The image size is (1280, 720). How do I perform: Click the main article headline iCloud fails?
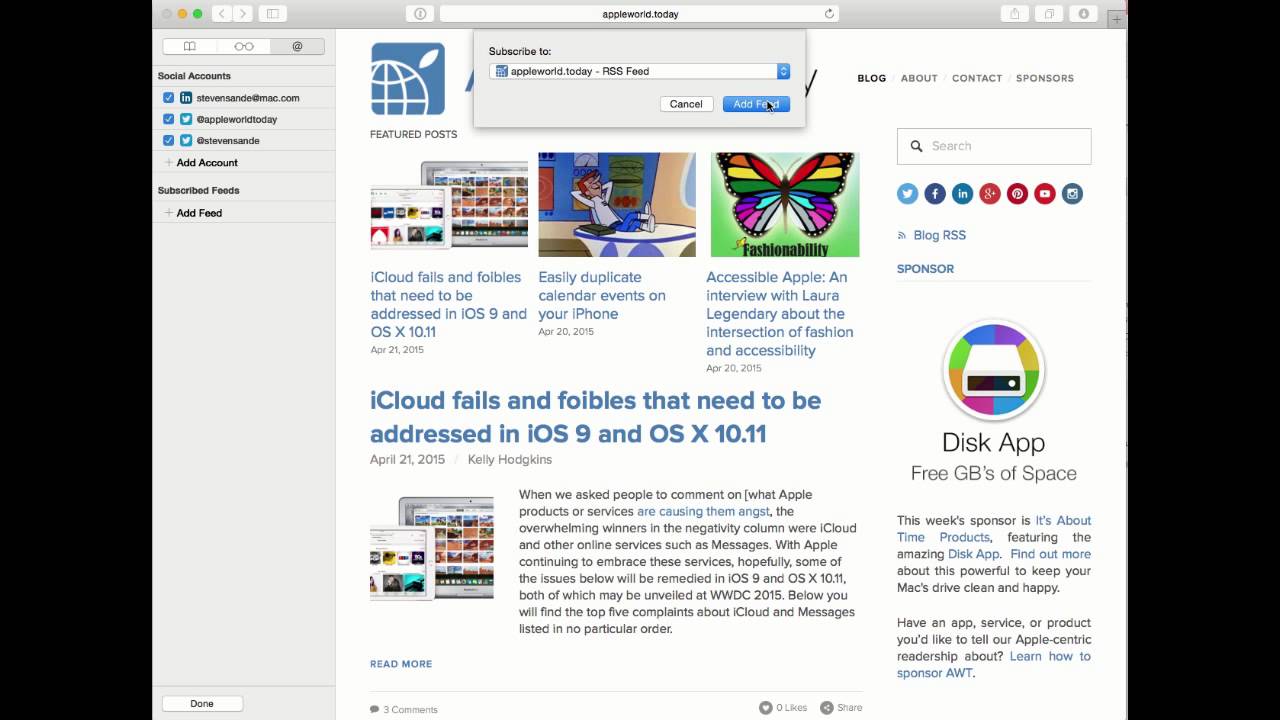[596, 417]
